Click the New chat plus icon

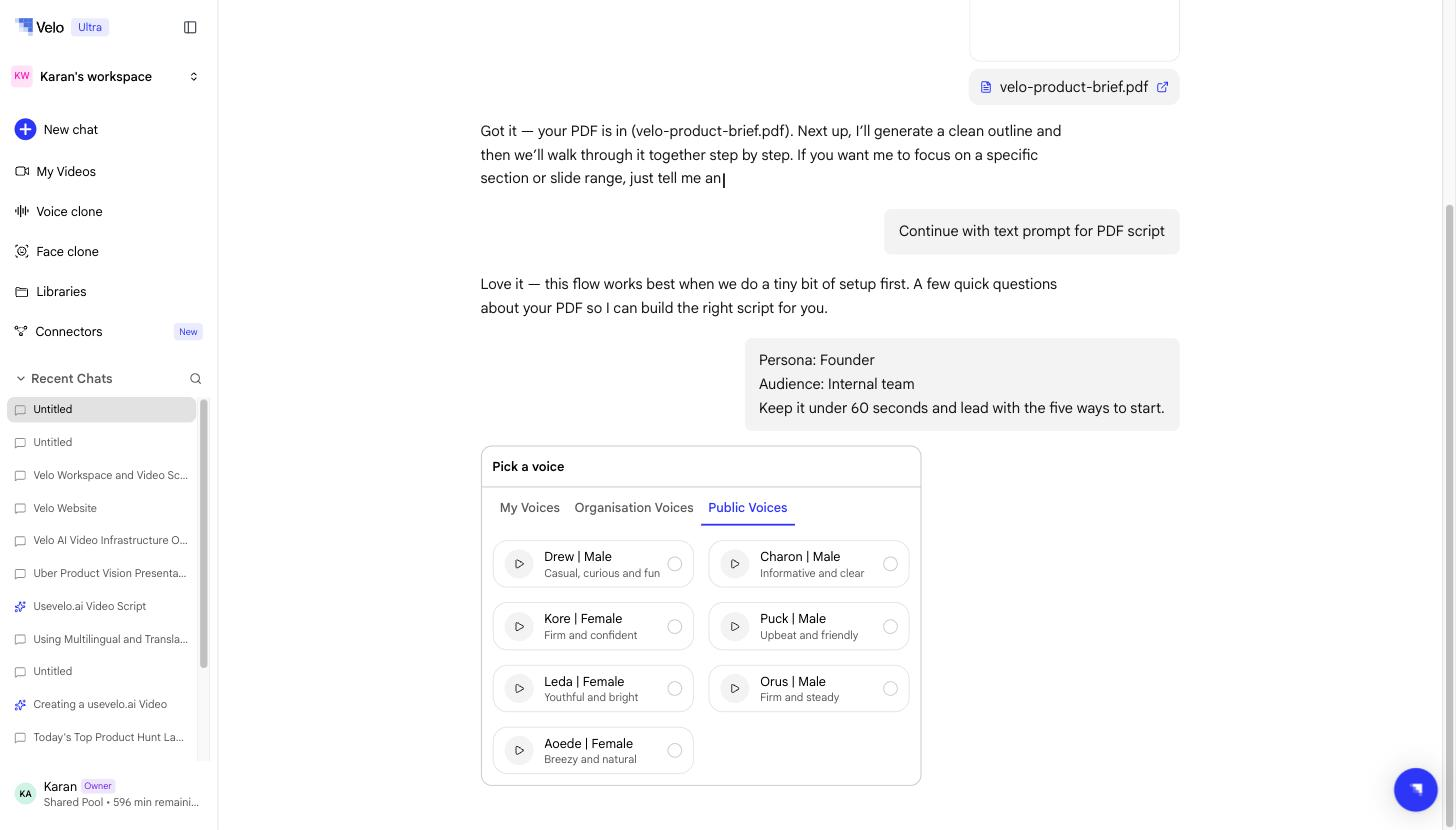[25, 129]
